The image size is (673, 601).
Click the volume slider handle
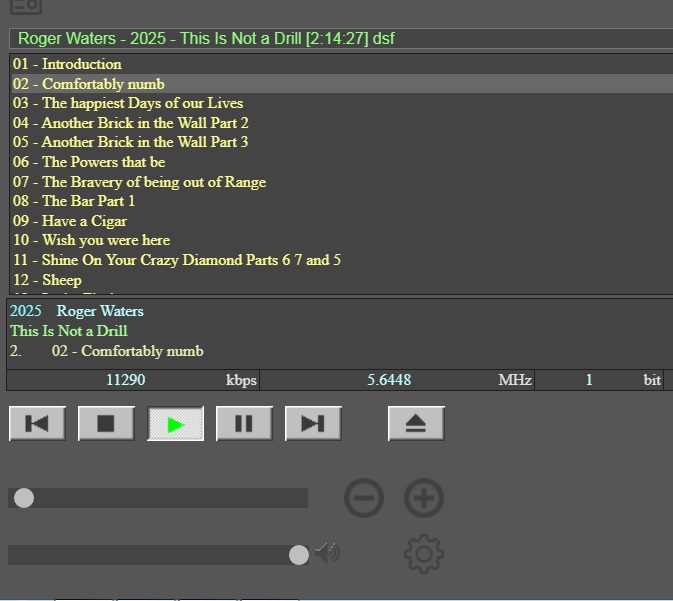coord(298,555)
